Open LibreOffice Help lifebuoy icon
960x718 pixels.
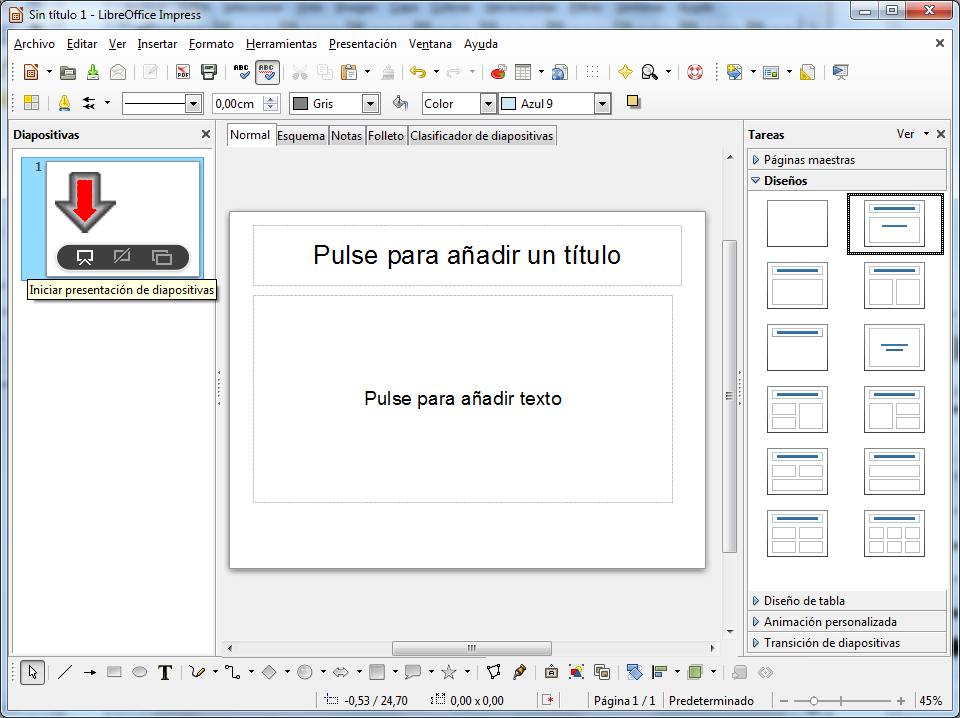(x=694, y=72)
